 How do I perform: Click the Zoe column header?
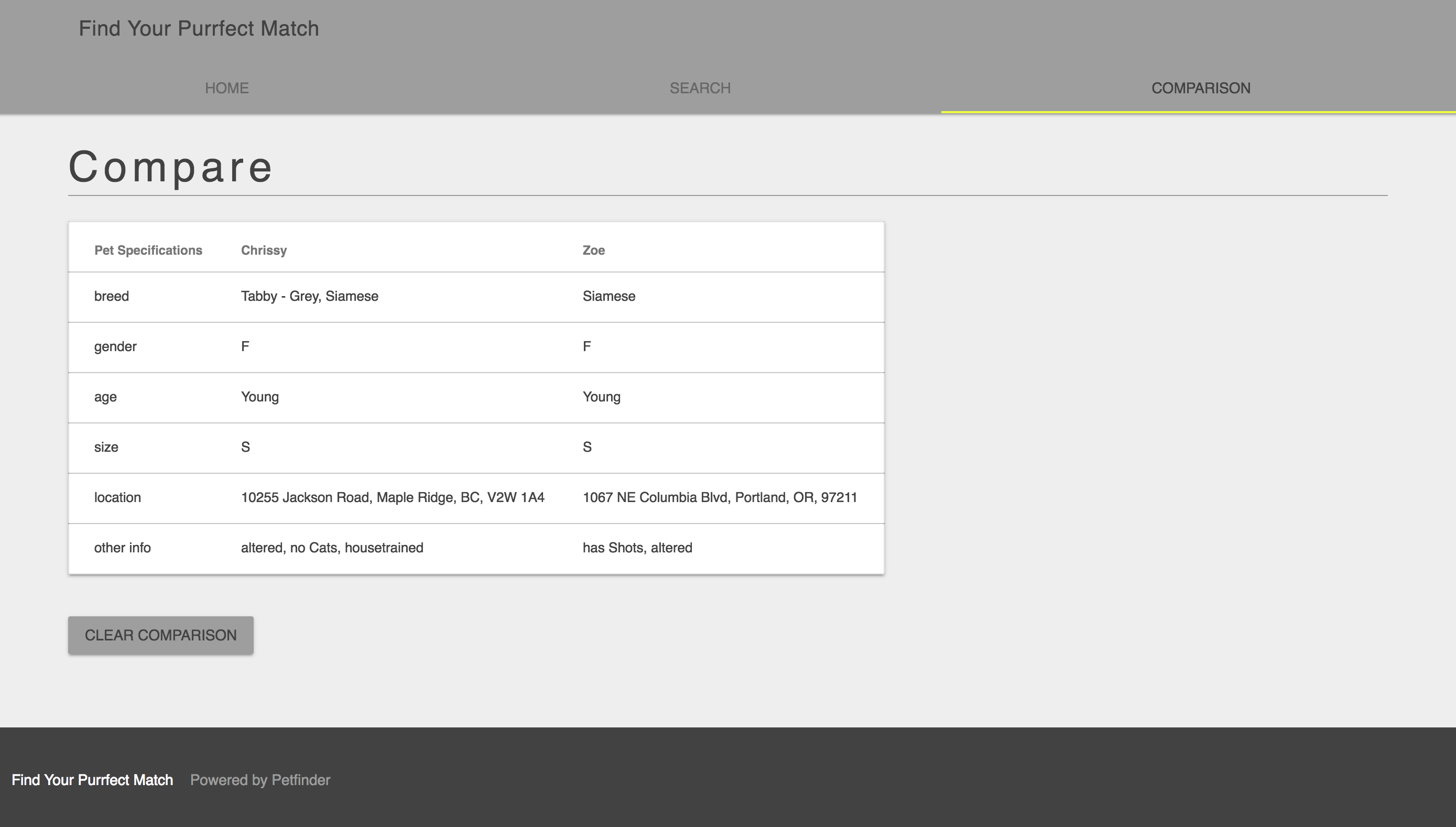[593, 251]
